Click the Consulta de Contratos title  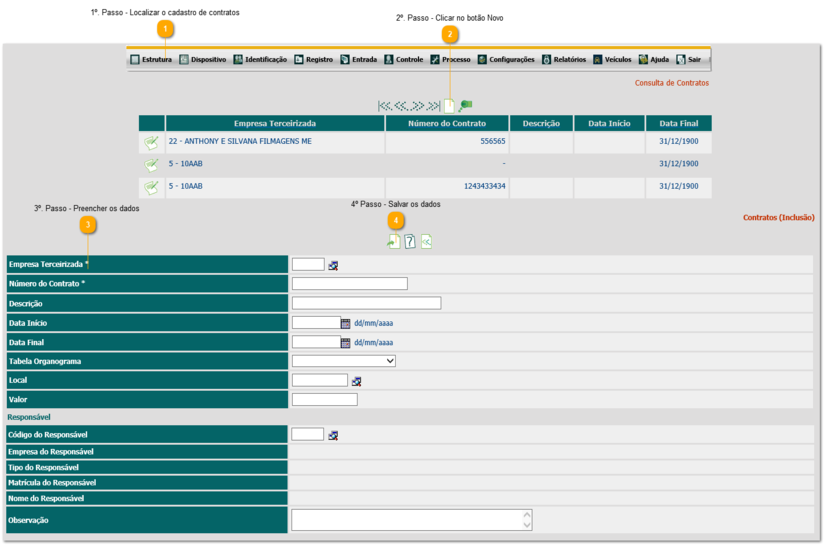[671, 83]
